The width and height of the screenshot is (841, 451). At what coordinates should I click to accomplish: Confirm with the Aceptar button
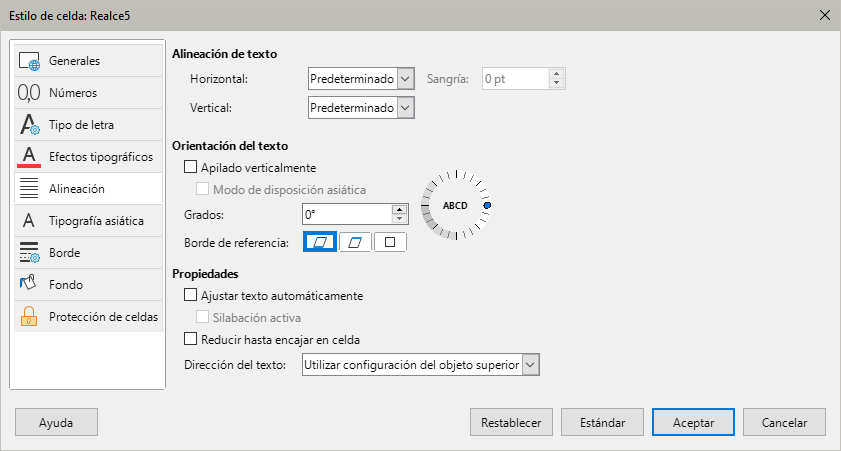pyautogui.click(x=694, y=423)
